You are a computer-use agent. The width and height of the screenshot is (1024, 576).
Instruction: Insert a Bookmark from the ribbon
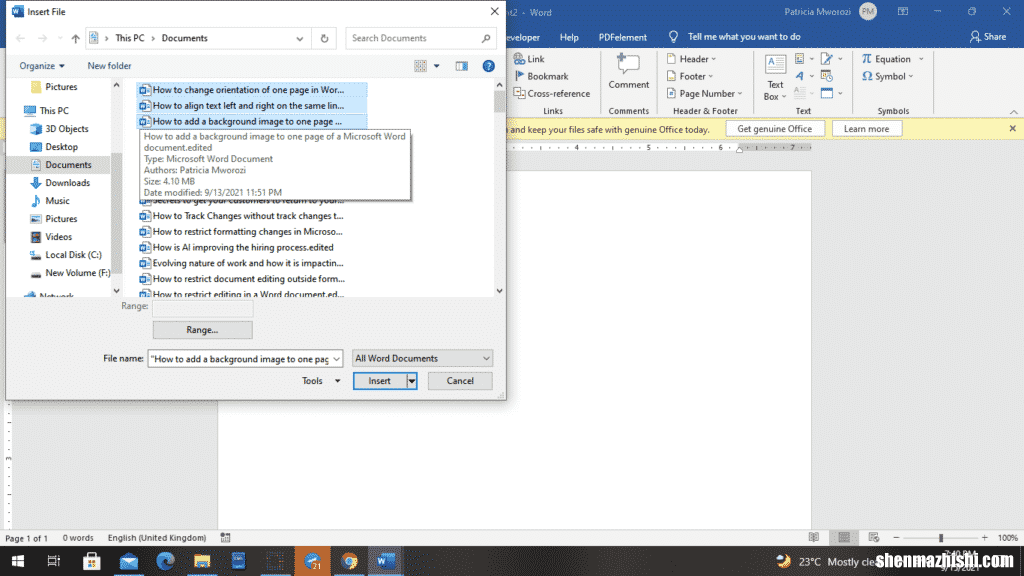(541, 76)
